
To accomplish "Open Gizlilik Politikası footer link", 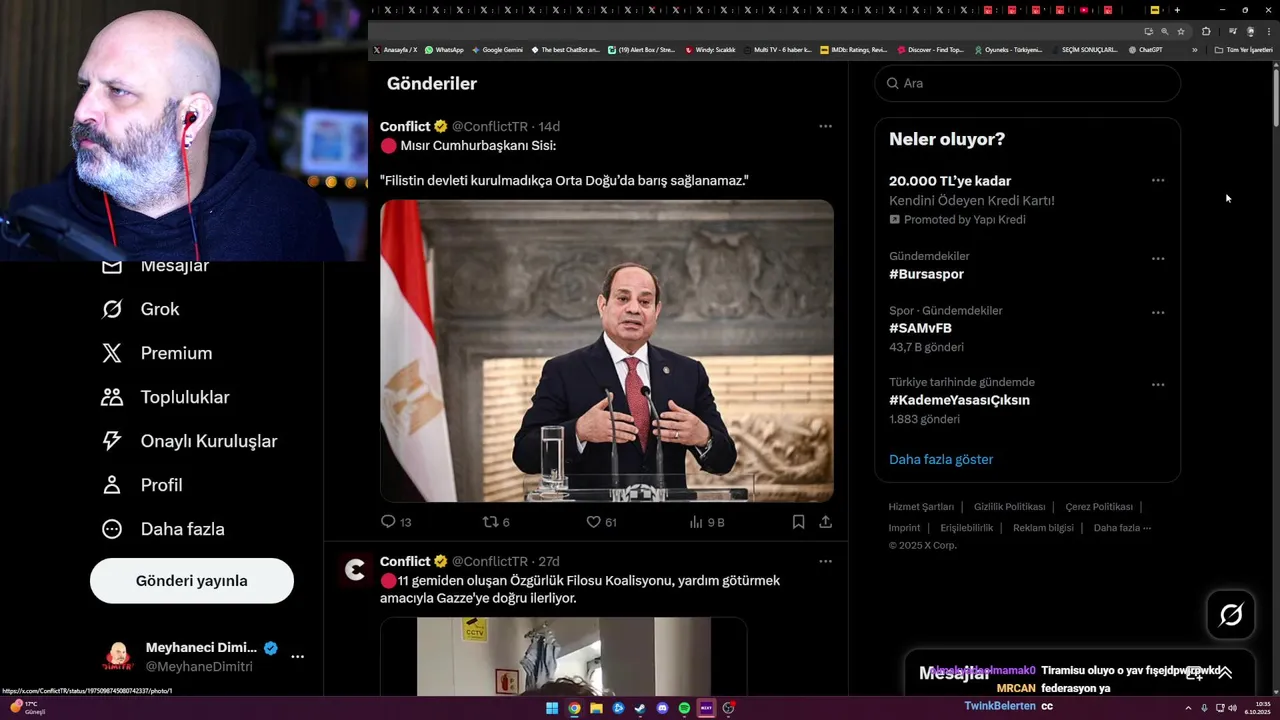I will [x=1009, y=507].
